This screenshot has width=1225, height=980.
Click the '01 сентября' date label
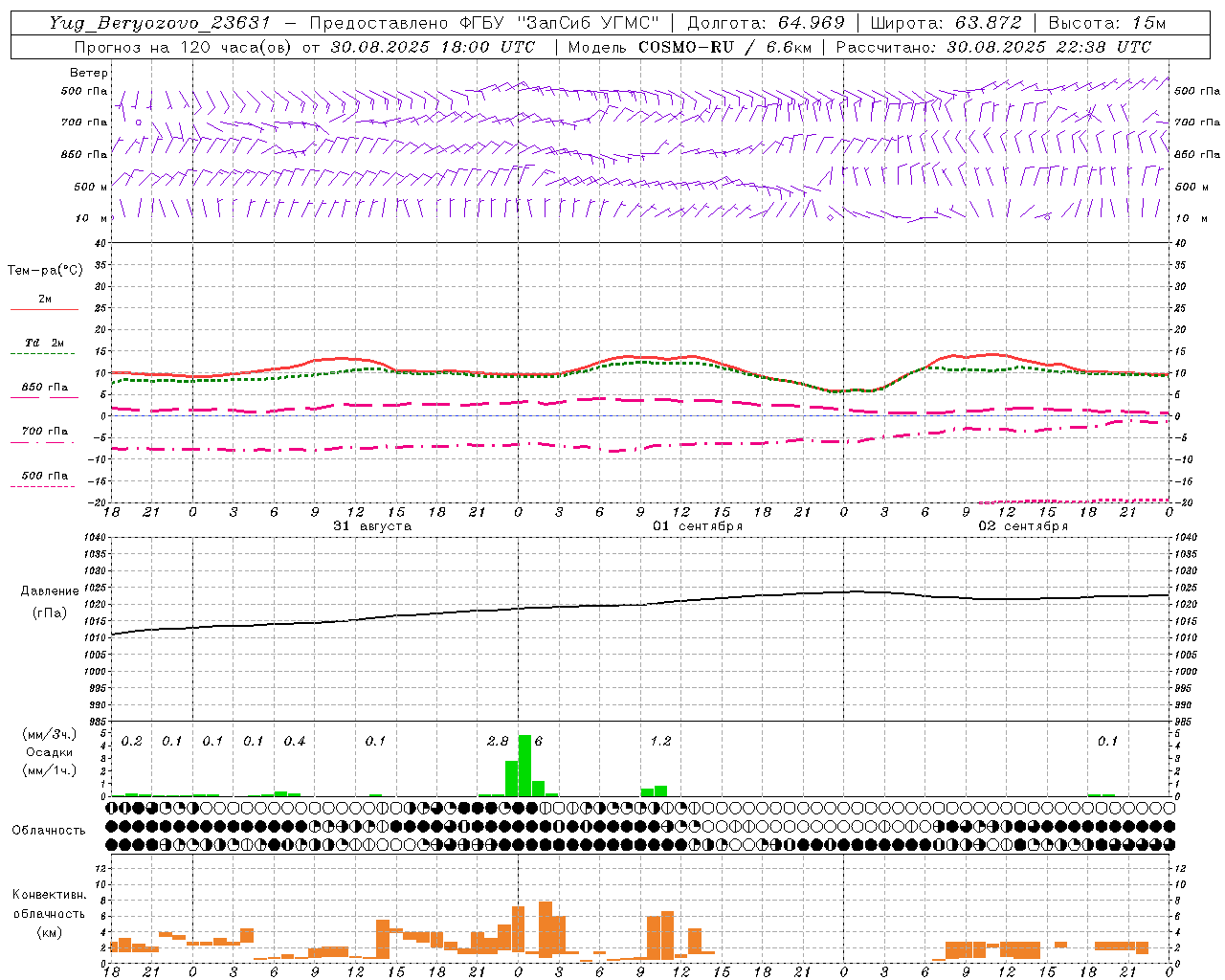(x=698, y=526)
